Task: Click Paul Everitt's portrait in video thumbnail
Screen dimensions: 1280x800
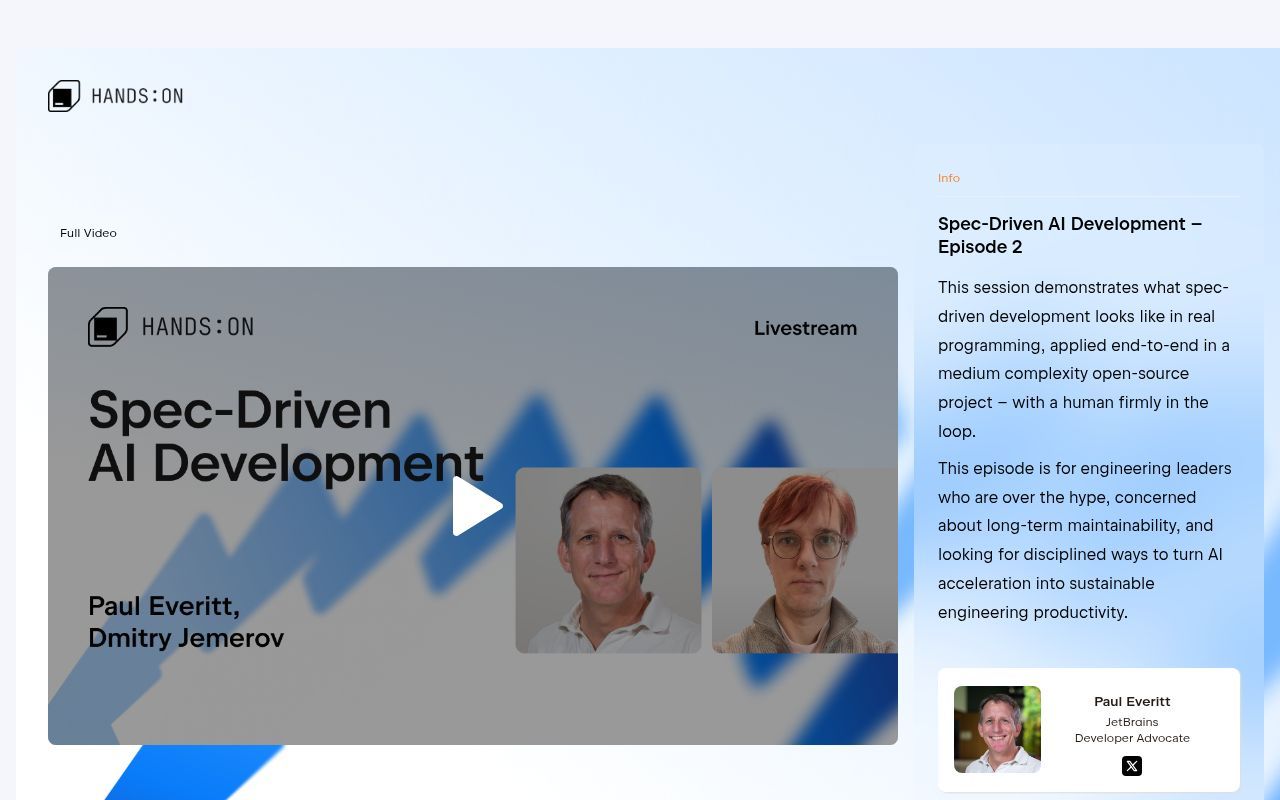Action: (608, 560)
